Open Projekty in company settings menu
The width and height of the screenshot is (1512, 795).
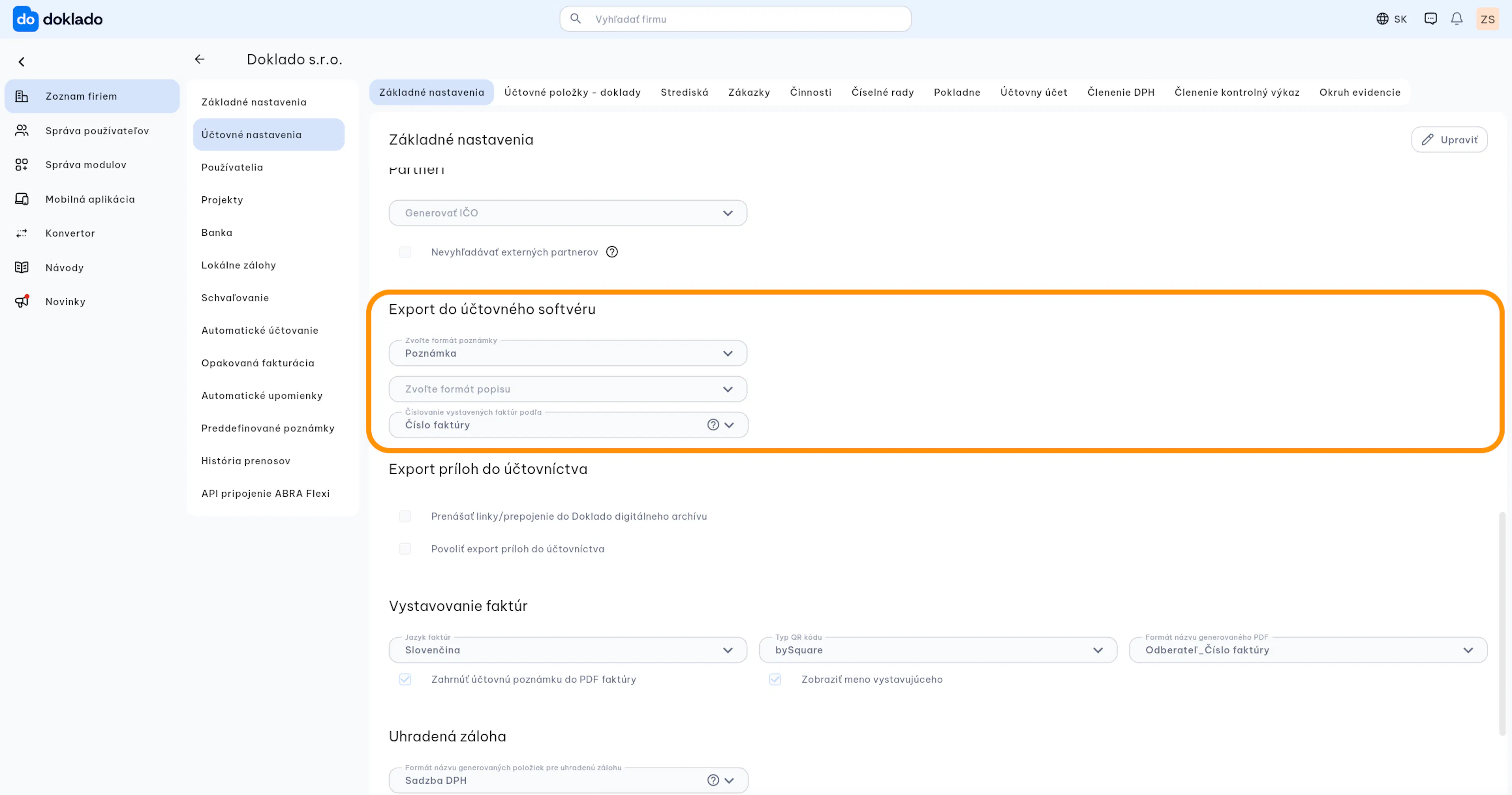tap(268, 200)
